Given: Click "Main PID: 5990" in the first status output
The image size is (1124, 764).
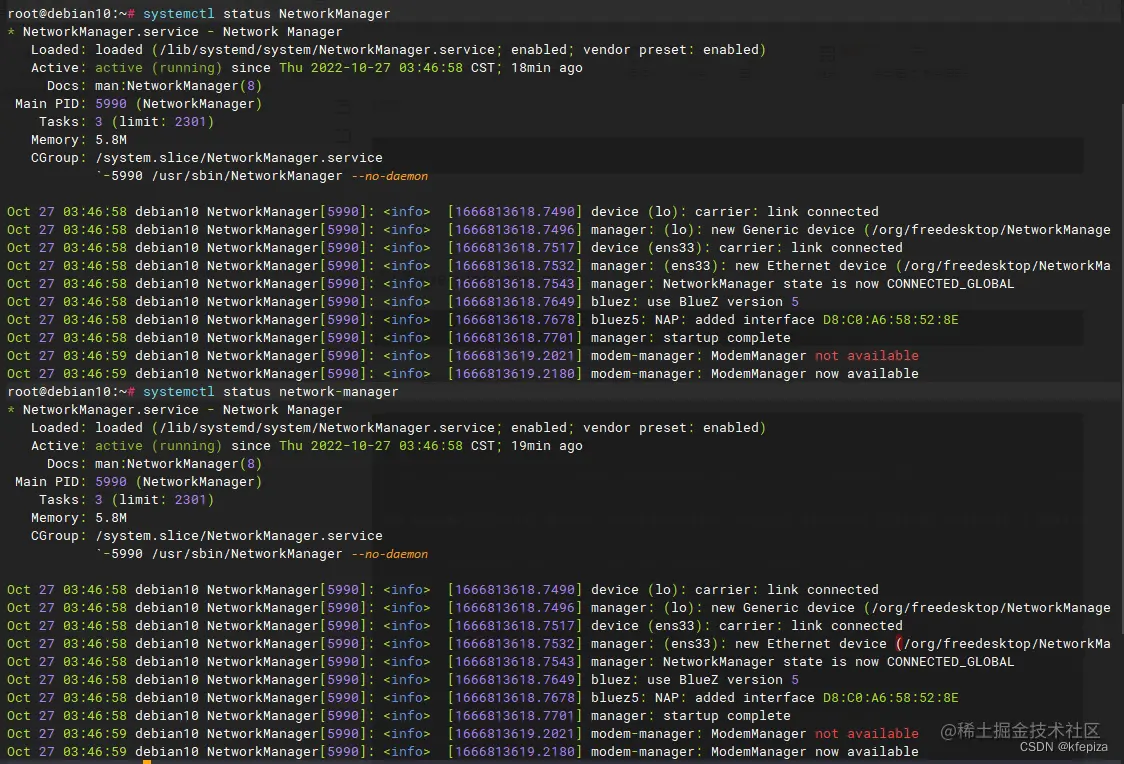Looking at the screenshot, I should tap(71, 103).
